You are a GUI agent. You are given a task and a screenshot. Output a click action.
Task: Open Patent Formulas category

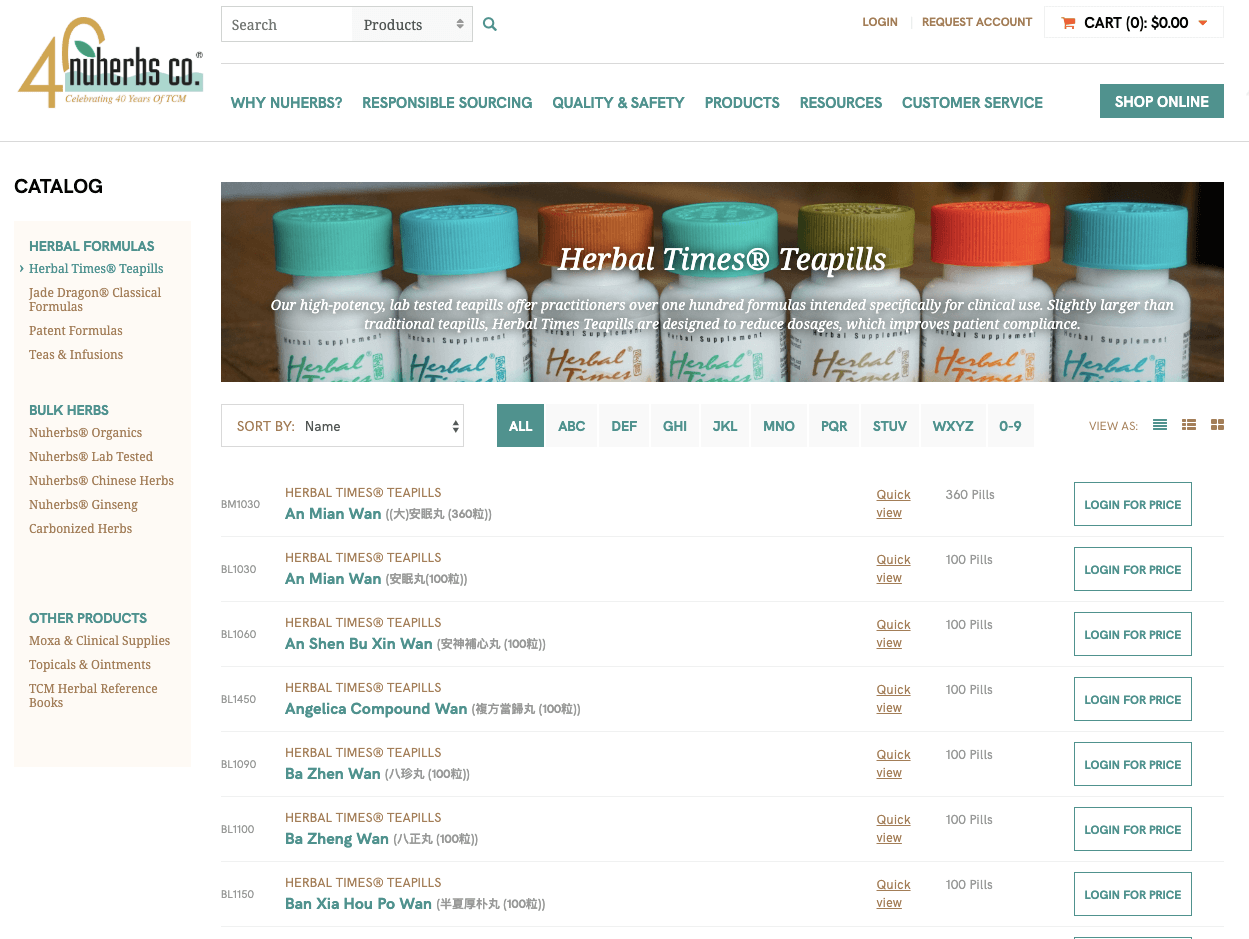tap(76, 331)
